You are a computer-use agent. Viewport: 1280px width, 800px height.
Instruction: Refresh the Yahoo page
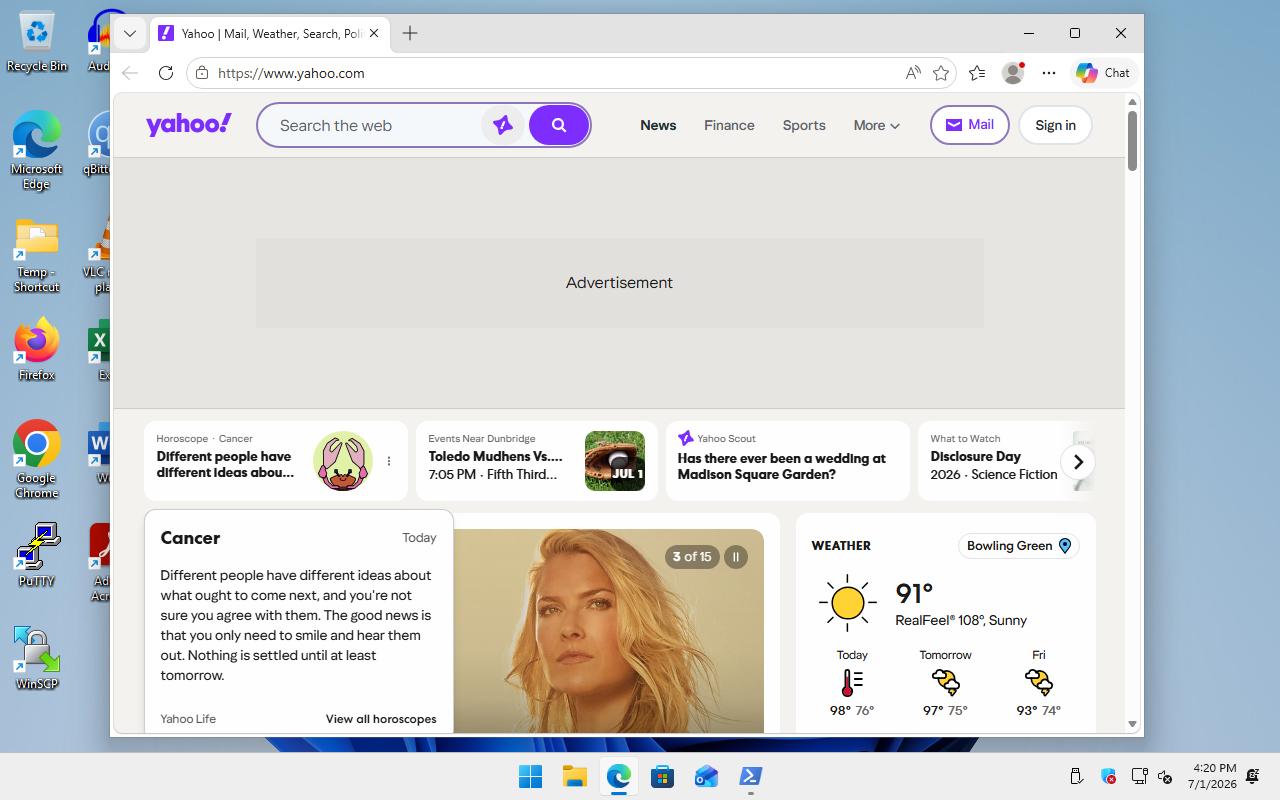pyautogui.click(x=166, y=73)
